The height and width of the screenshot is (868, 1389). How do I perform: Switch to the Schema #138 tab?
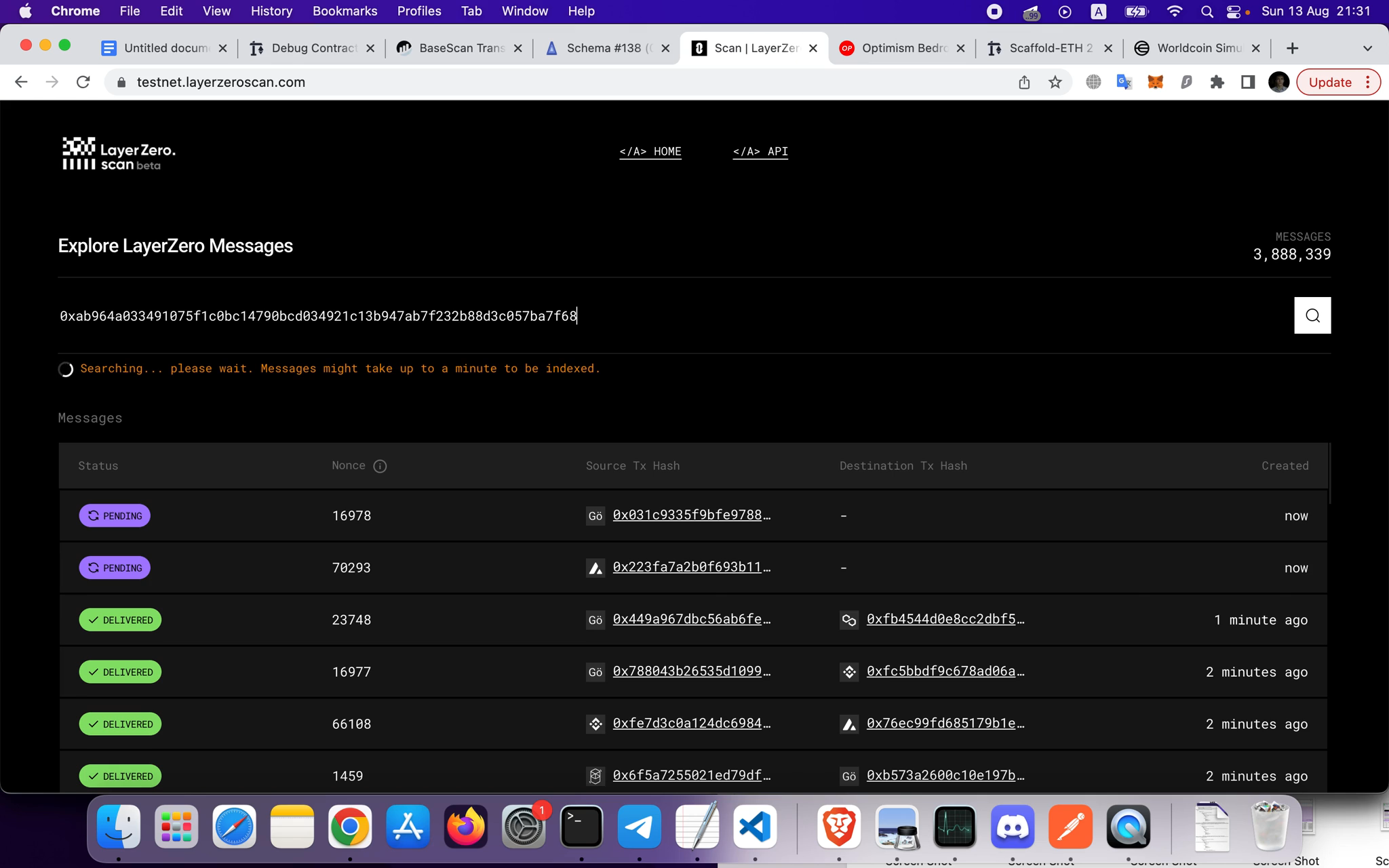[x=607, y=48]
